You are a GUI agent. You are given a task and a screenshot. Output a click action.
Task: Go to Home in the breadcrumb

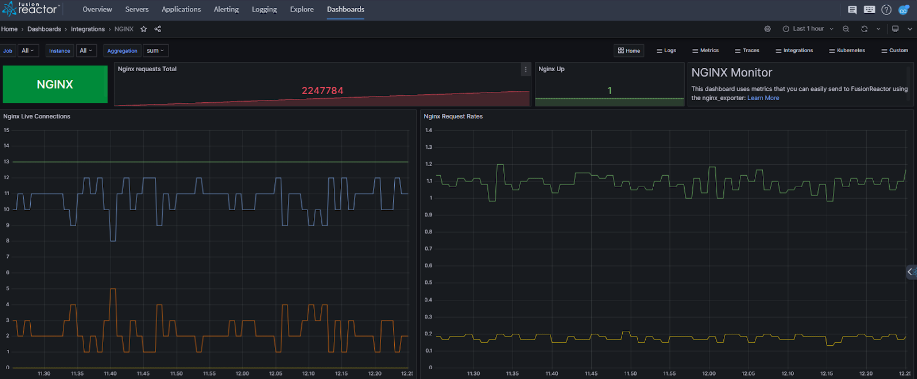9,29
